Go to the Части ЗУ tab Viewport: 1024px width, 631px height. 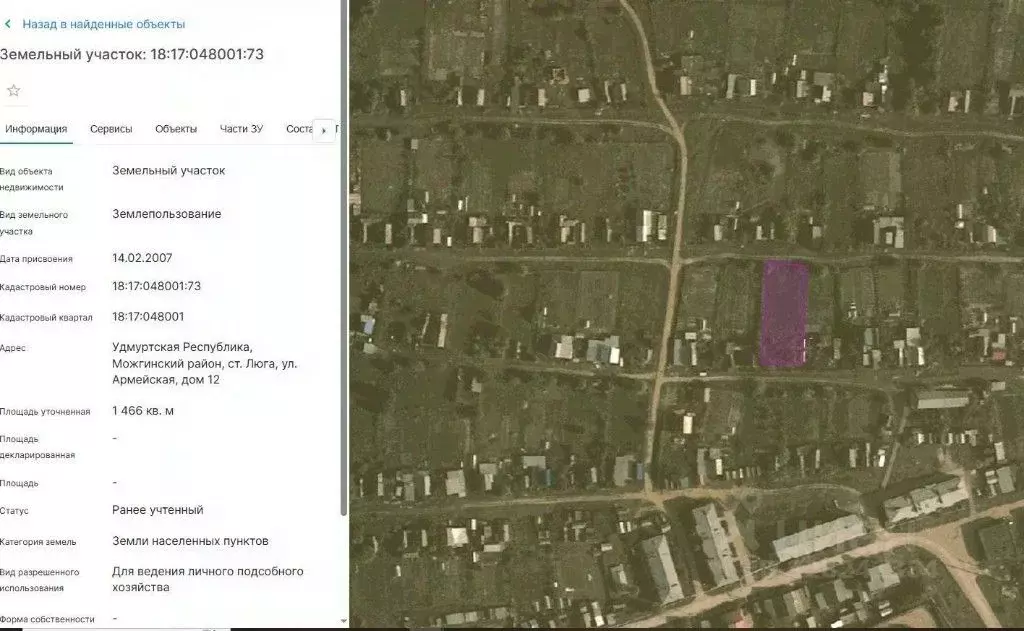coord(241,129)
